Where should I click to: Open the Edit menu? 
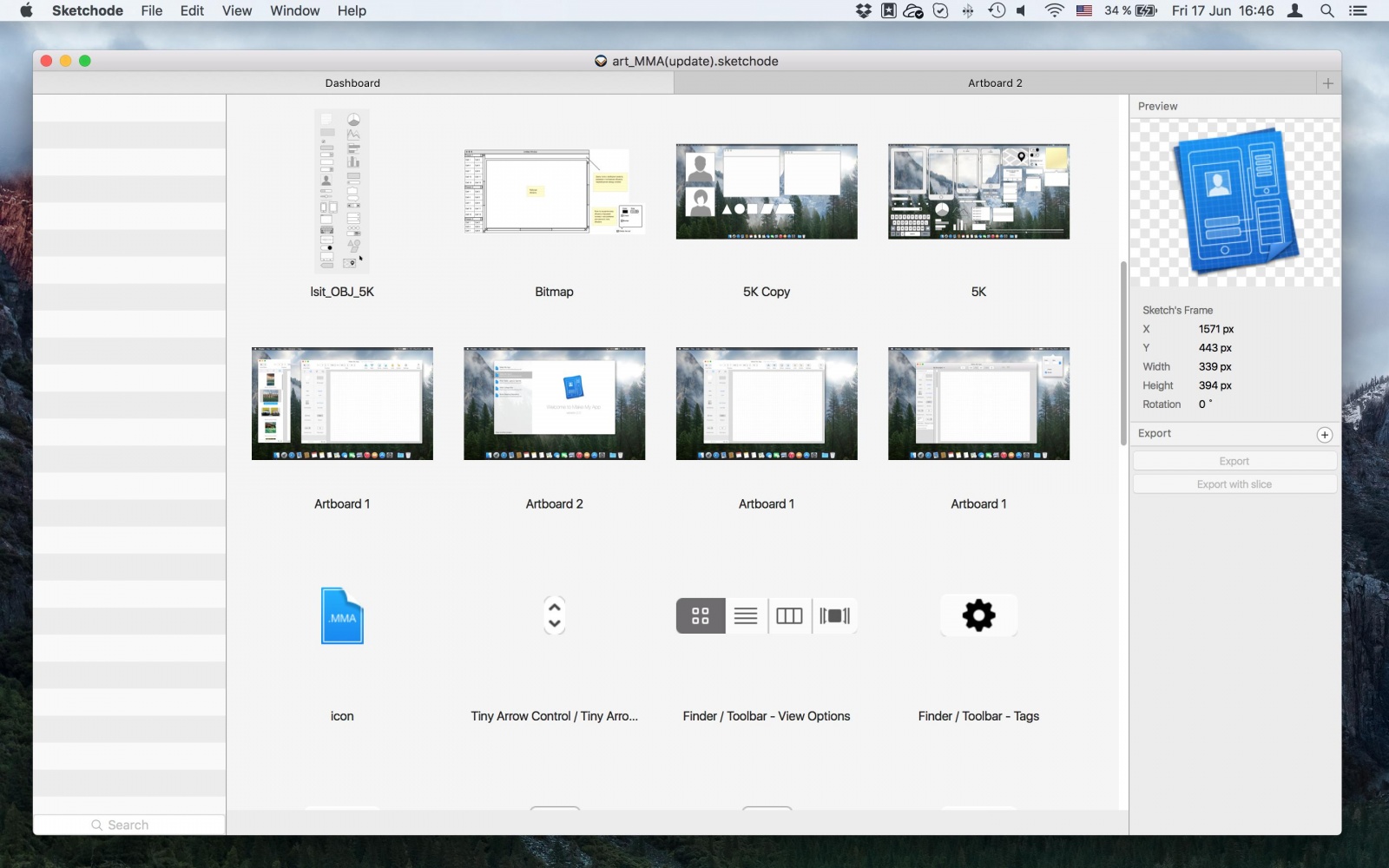[x=192, y=10]
